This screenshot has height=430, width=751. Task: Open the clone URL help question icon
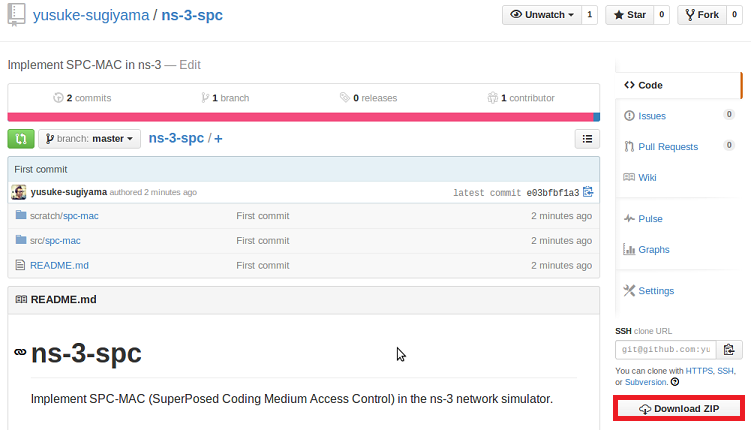(675, 382)
